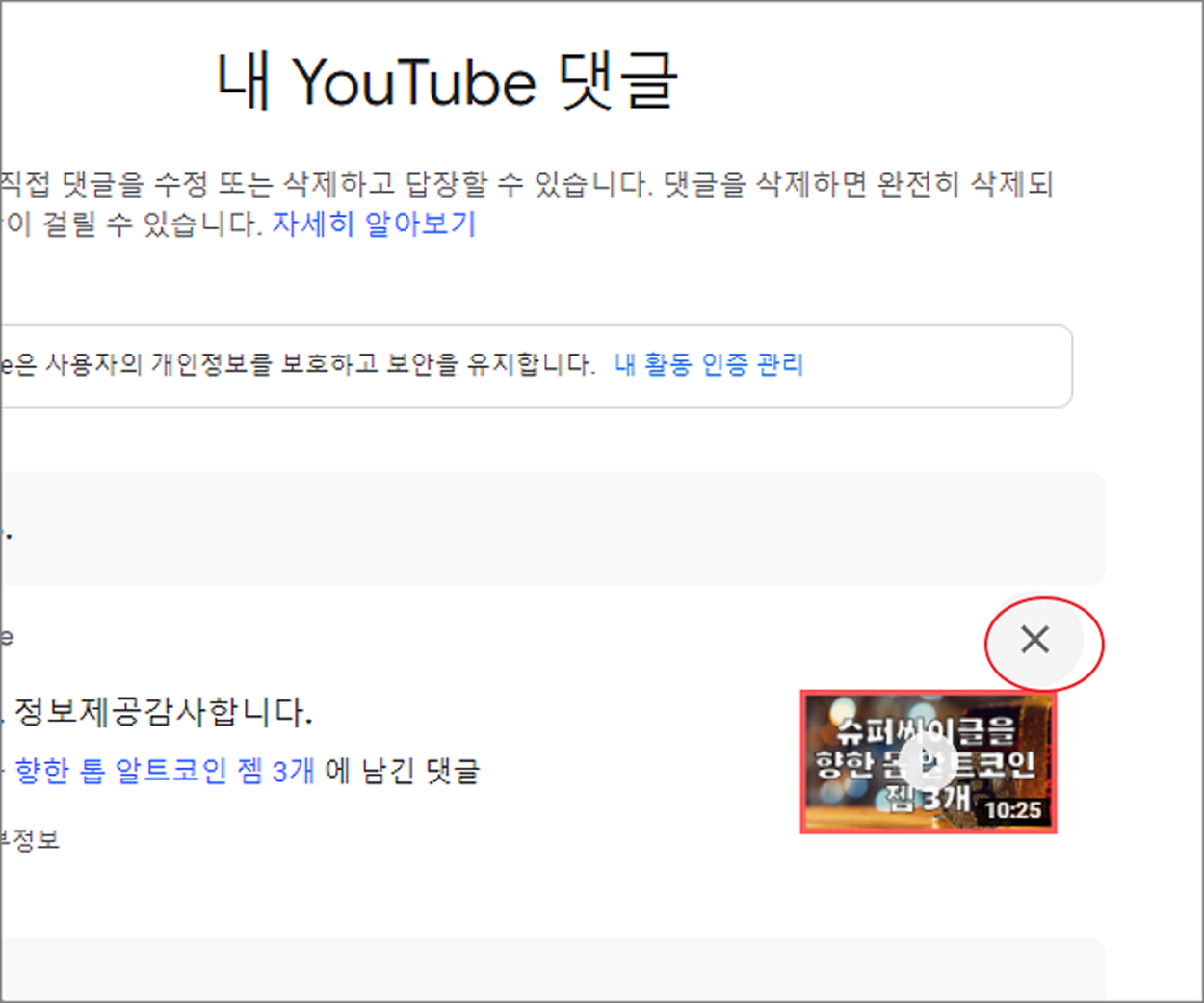Click the 내 YouTube 댓글 heading
1204x1003 pixels.
pos(448,81)
